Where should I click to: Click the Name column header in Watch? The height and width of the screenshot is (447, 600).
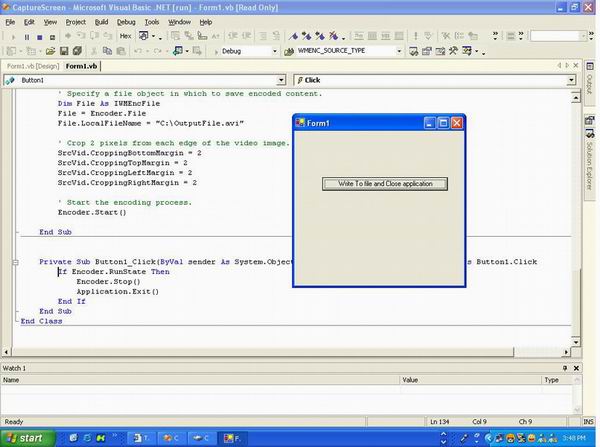point(200,380)
